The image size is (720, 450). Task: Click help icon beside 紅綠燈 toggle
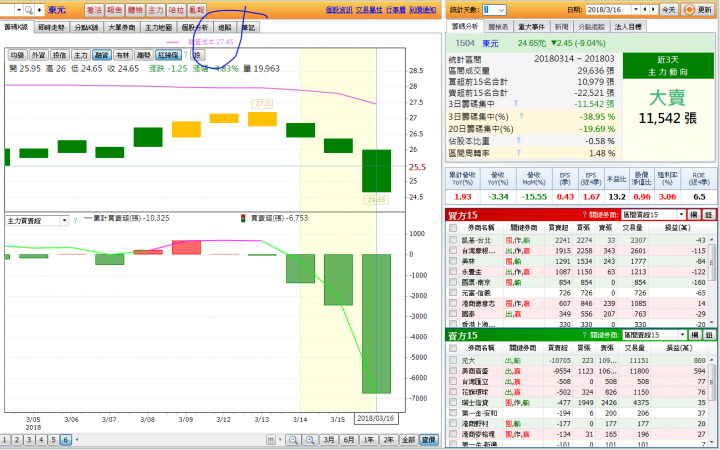coord(186,55)
